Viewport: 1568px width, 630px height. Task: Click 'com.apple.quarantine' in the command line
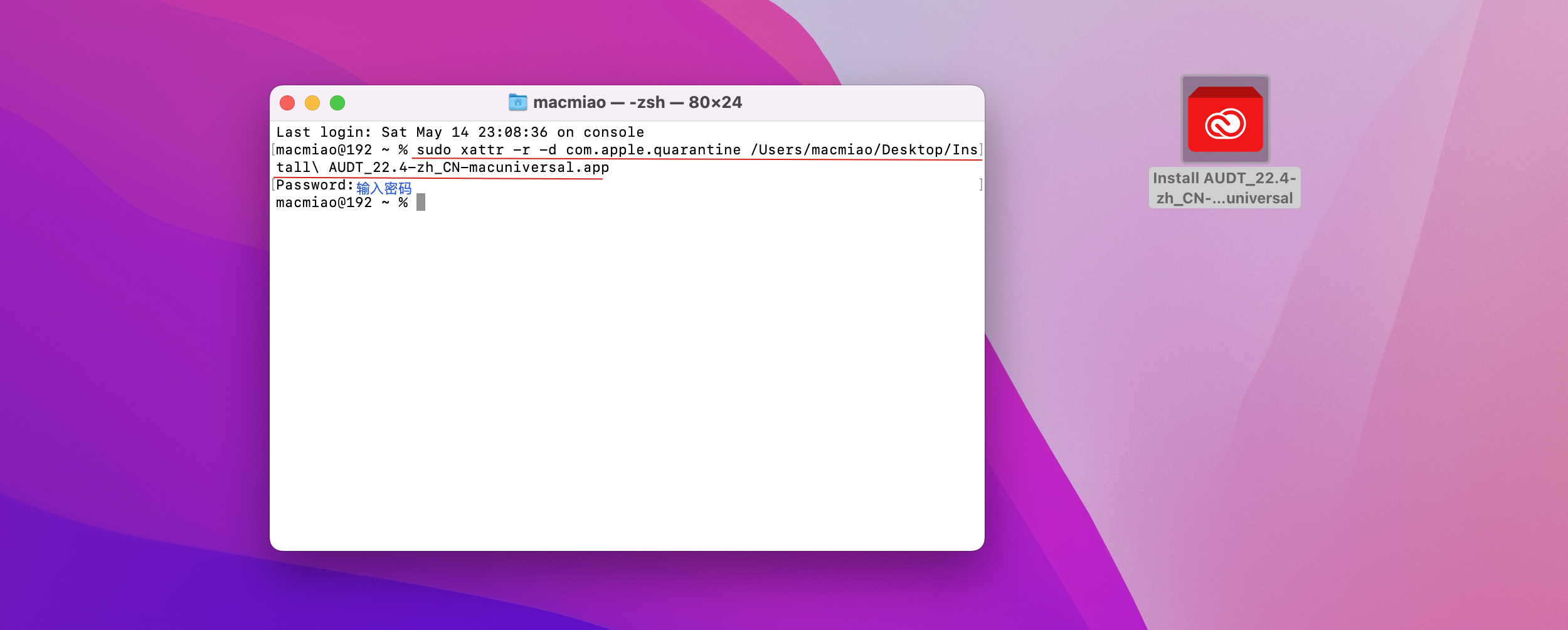click(x=653, y=150)
